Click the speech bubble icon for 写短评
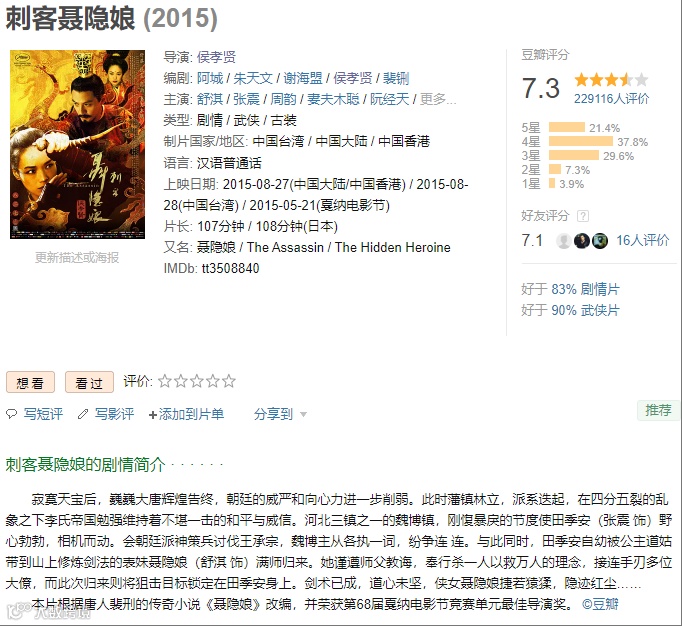The height and width of the screenshot is (626, 682). pos(11,414)
